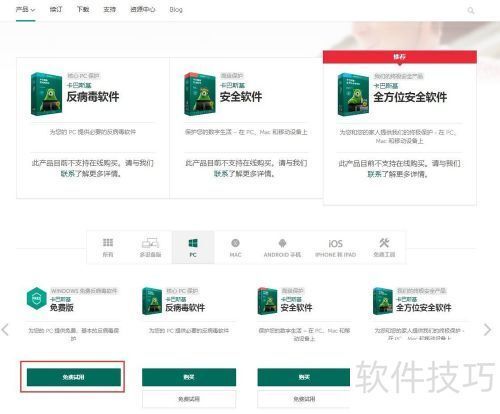The width and height of the screenshot is (500, 414).
Task: Open the 续订 navigation item
Action: tap(56, 9)
